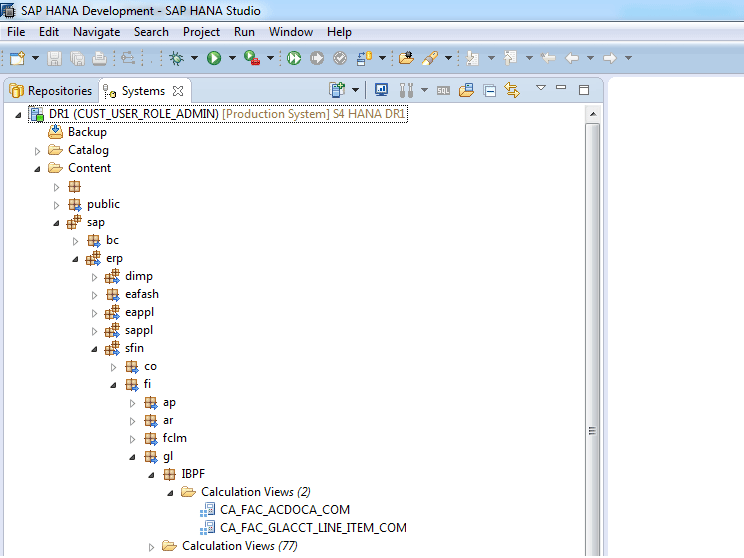Collapse the DR1 system node
This screenshot has width=744, height=558.
tap(18, 115)
